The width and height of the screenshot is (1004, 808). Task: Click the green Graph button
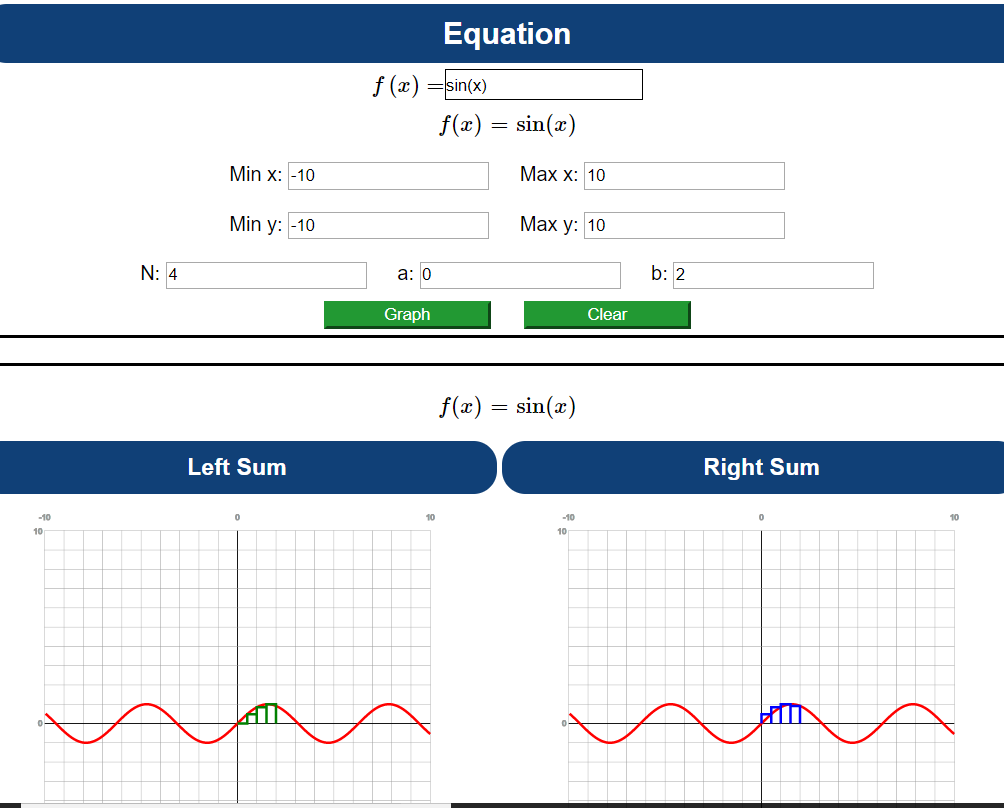(407, 314)
